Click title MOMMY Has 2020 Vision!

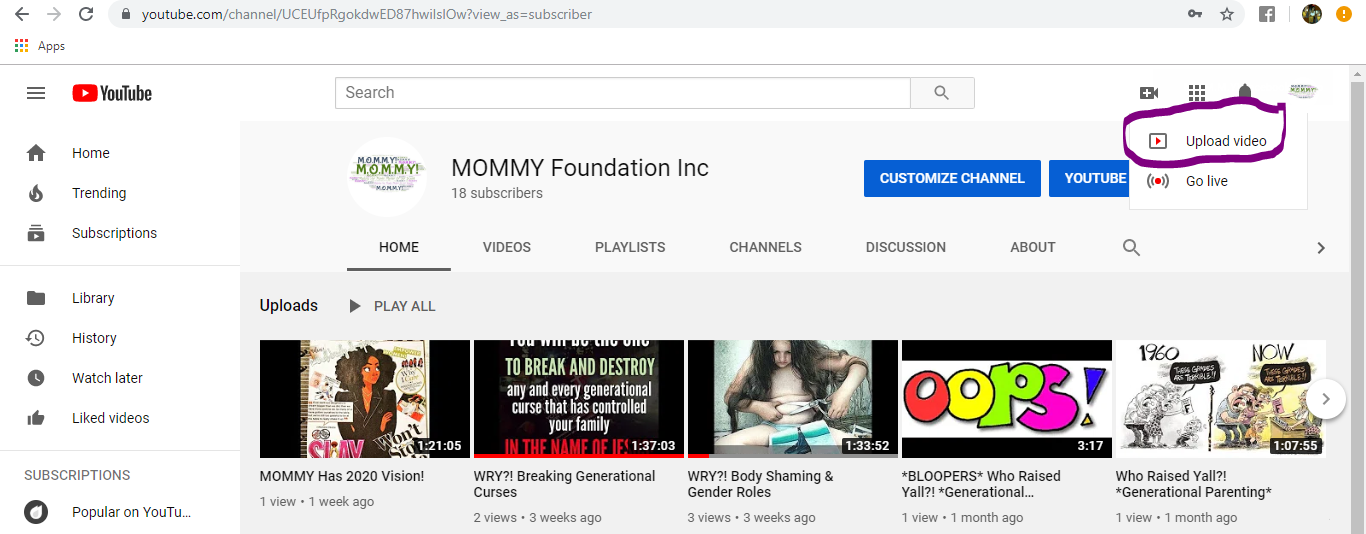[342, 476]
